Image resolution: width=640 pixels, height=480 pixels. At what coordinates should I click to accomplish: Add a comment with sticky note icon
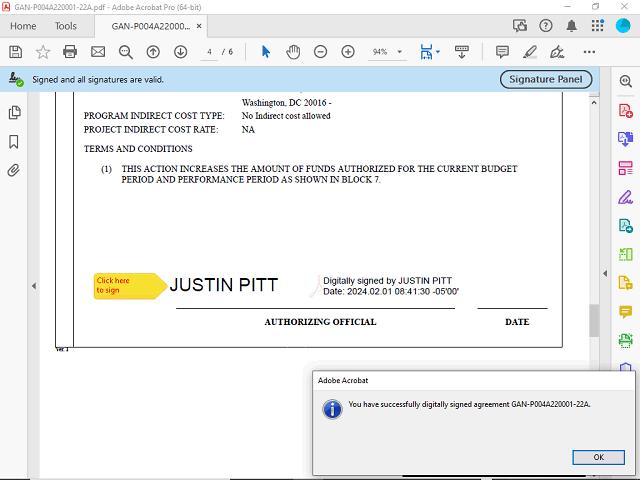click(502, 52)
